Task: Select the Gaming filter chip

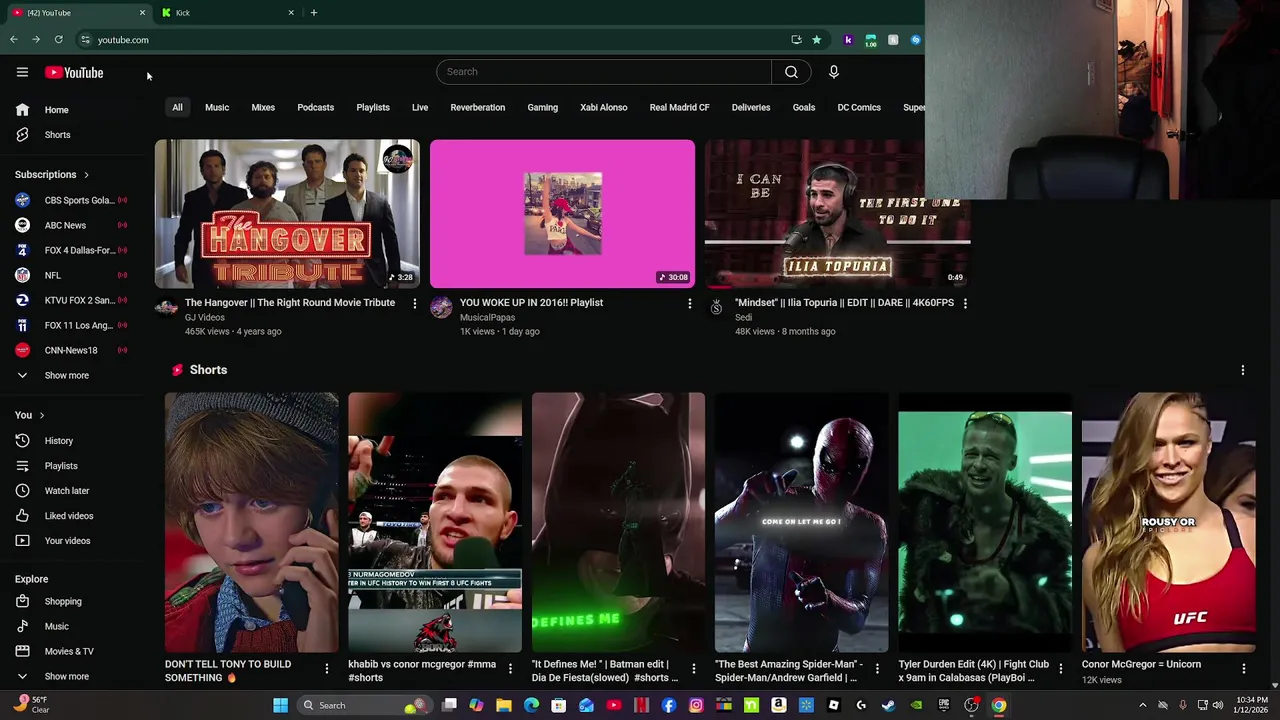Action: pyautogui.click(x=543, y=108)
